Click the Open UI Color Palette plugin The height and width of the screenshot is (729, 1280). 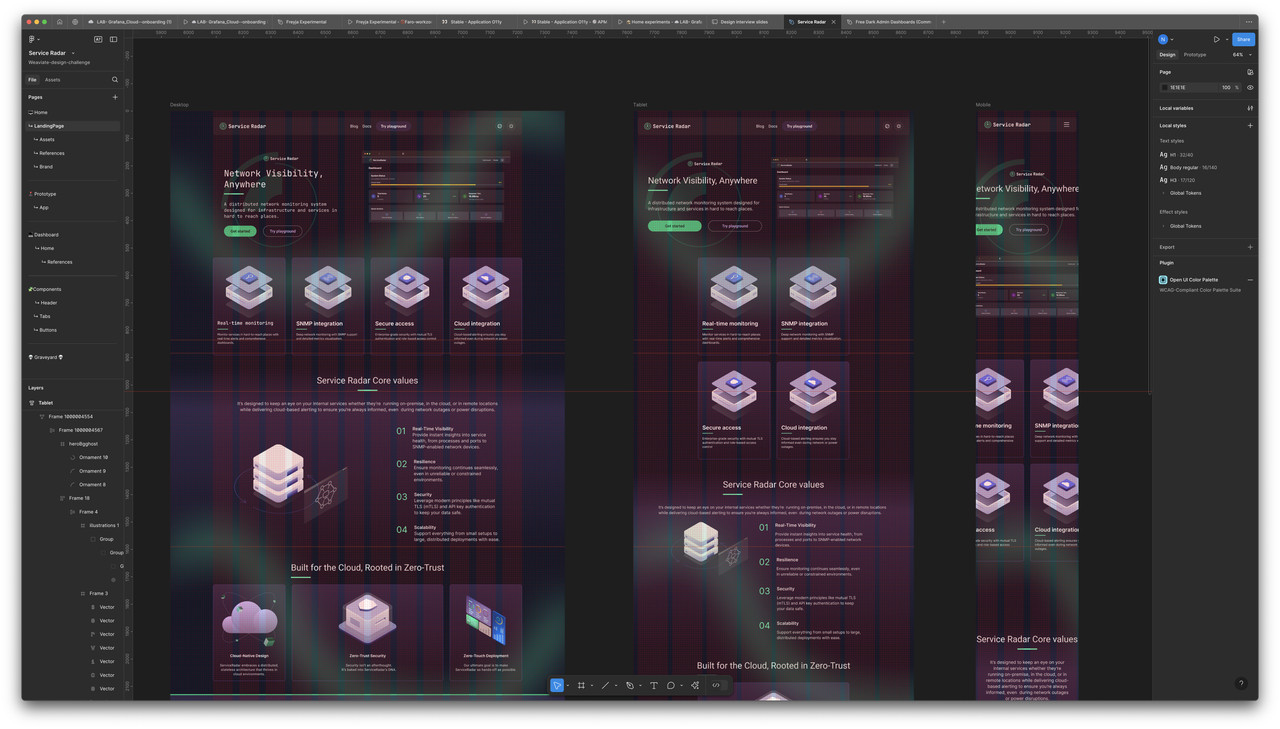pos(1194,280)
